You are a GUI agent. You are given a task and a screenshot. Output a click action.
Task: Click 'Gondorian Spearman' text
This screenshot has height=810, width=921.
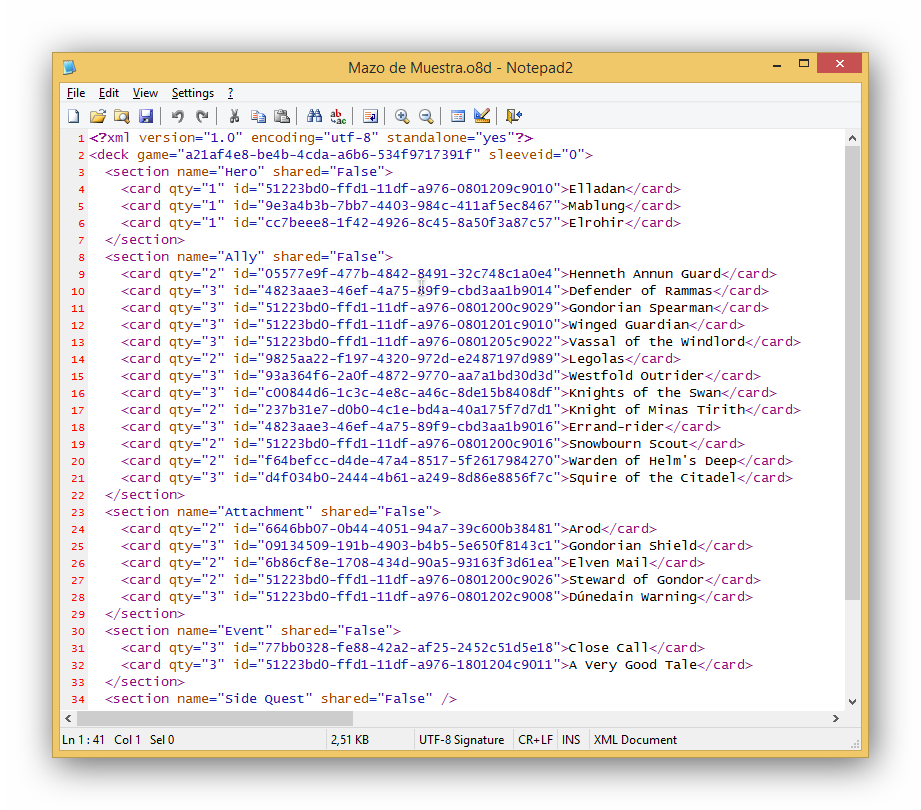[x=641, y=308]
